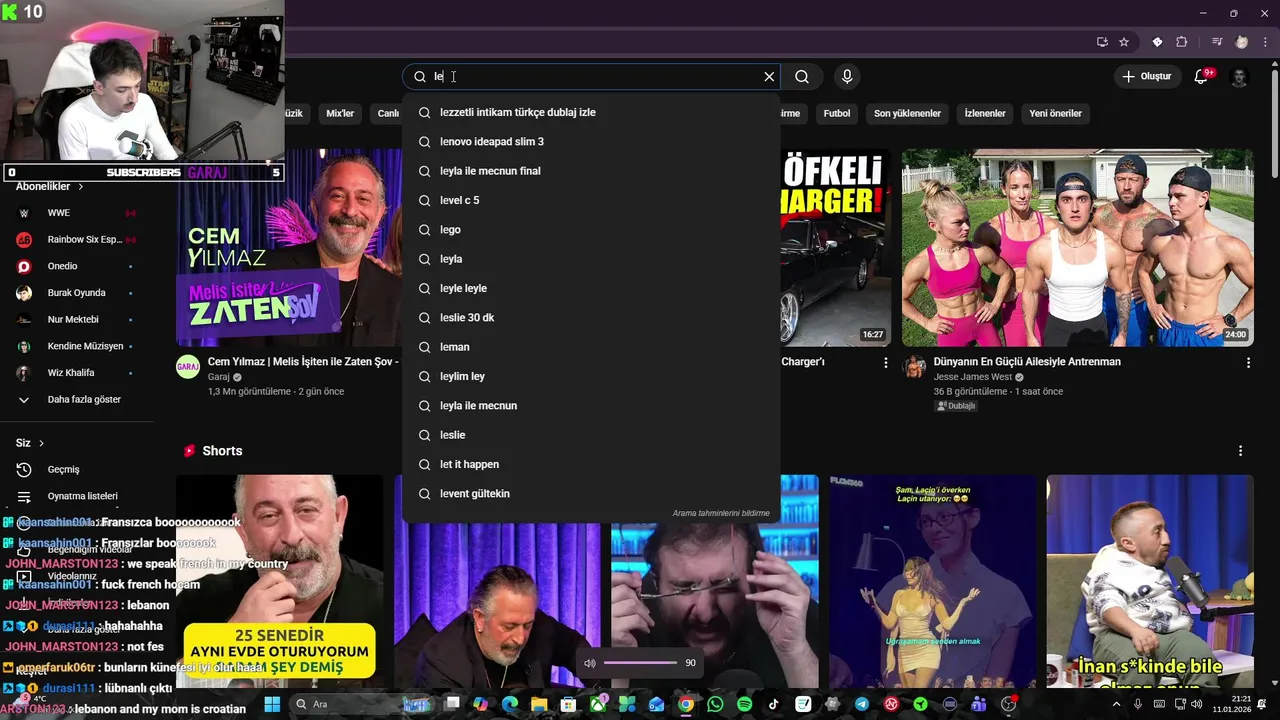Open the Jesse James West workout video thumbnail
This screenshot has width=1280, height=720.
click(x=1077, y=248)
